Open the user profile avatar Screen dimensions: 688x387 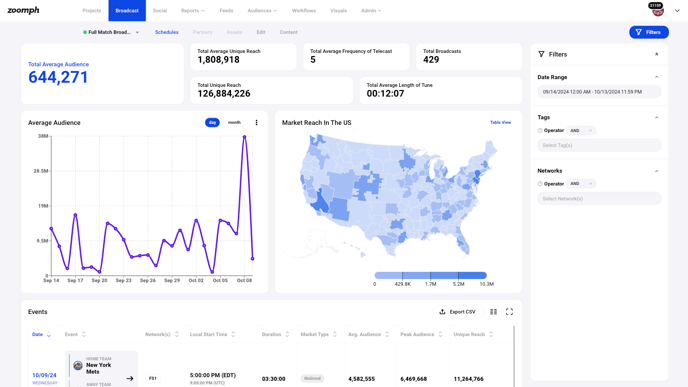click(x=657, y=10)
